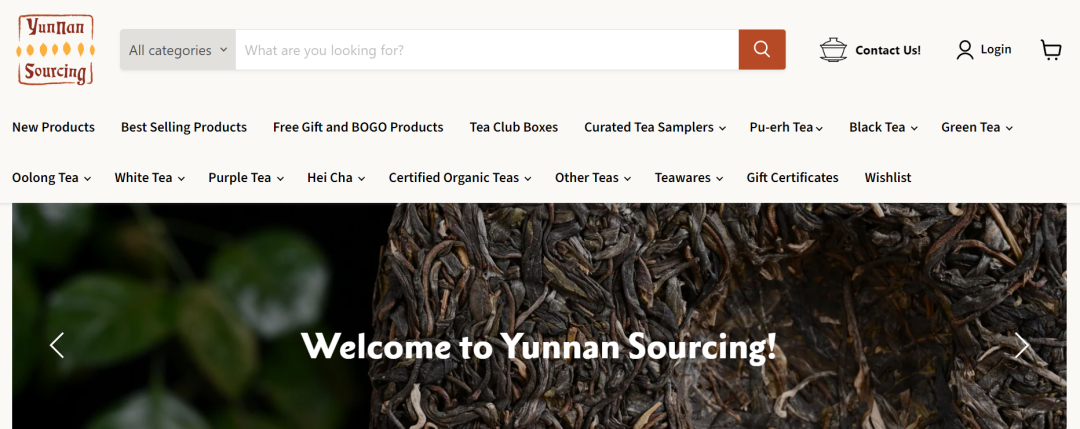Open New Products page
Screen dimensions: 1080x429
click(x=54, y=127)
